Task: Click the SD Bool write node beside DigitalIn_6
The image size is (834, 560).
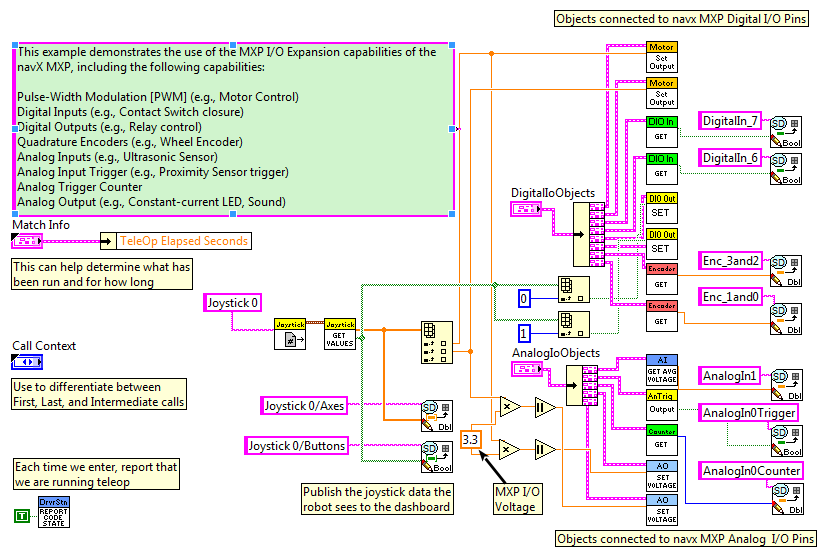Action: [x=786, y=169]
